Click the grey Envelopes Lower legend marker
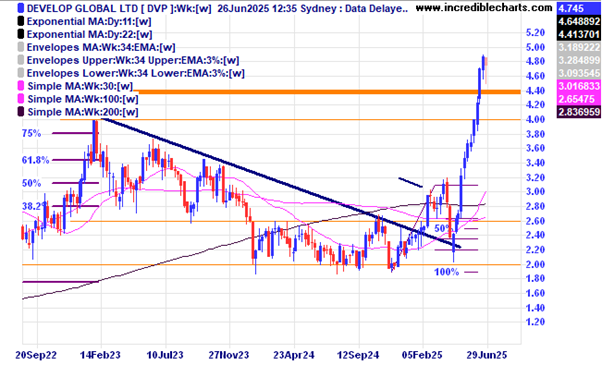The height and width of the screenshot is (365, 602). [x=21, y=73]
